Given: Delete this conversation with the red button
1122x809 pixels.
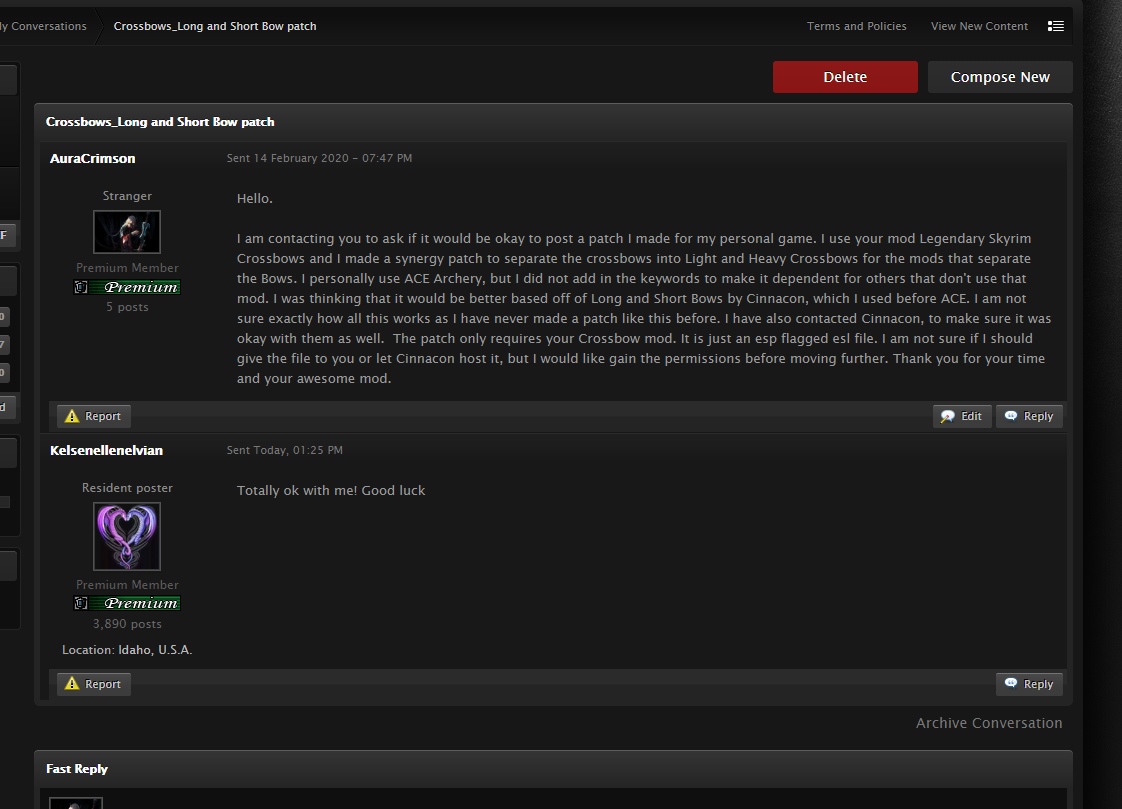Looking at the screenshot, I should point(845,77).
